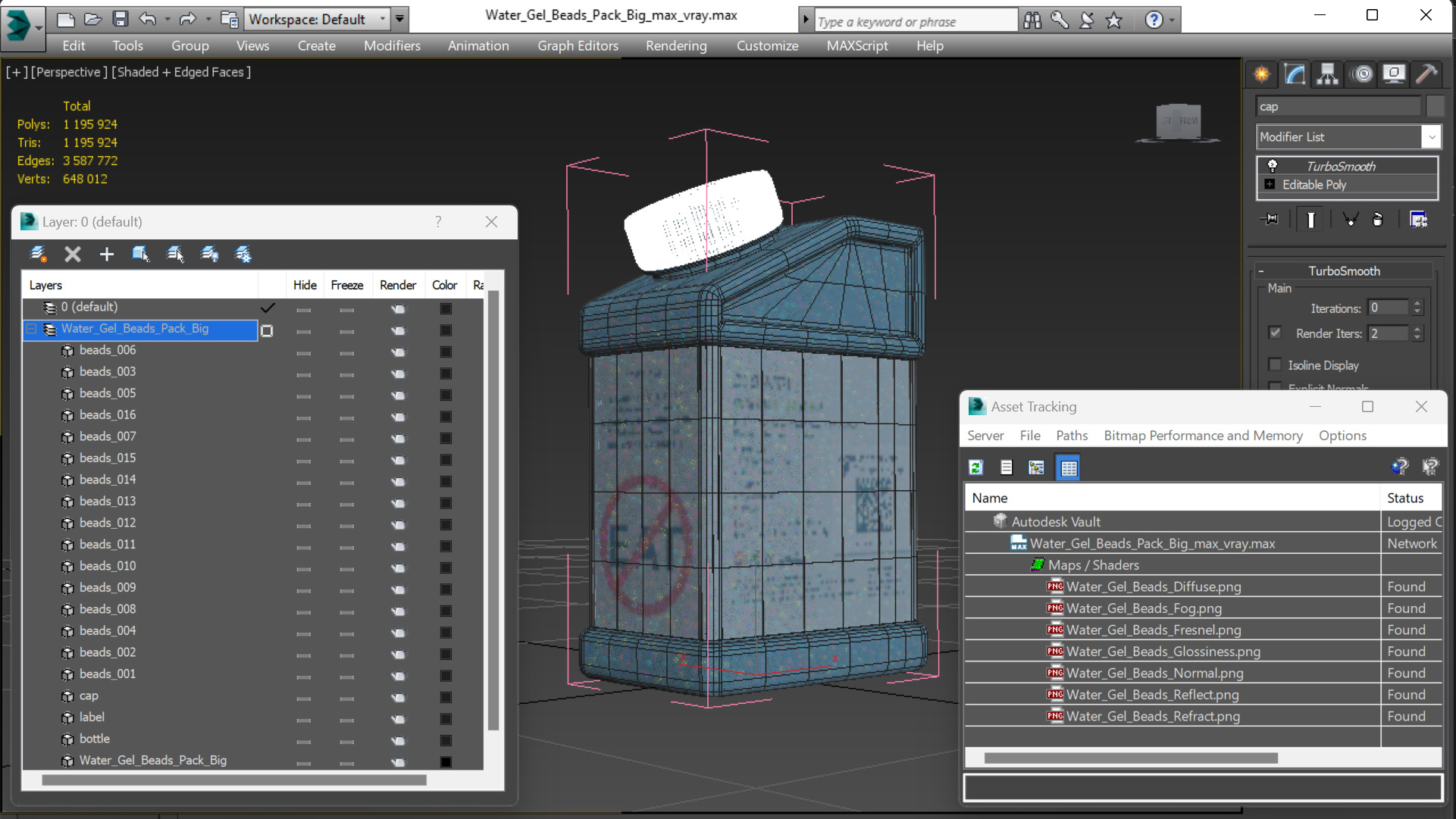Screen dimensions: 1456x819
Task: Click the ViewCube in the viewport
Action: pyautogui.click(x=1179, y=123)
